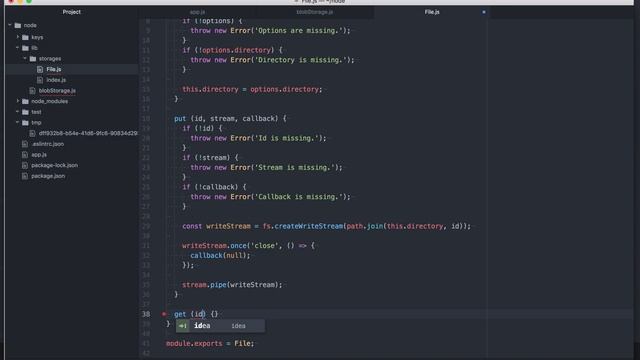Click the modified dot on File.js tab
This screenshot has height=360, width=640.
tap(484, 12)
